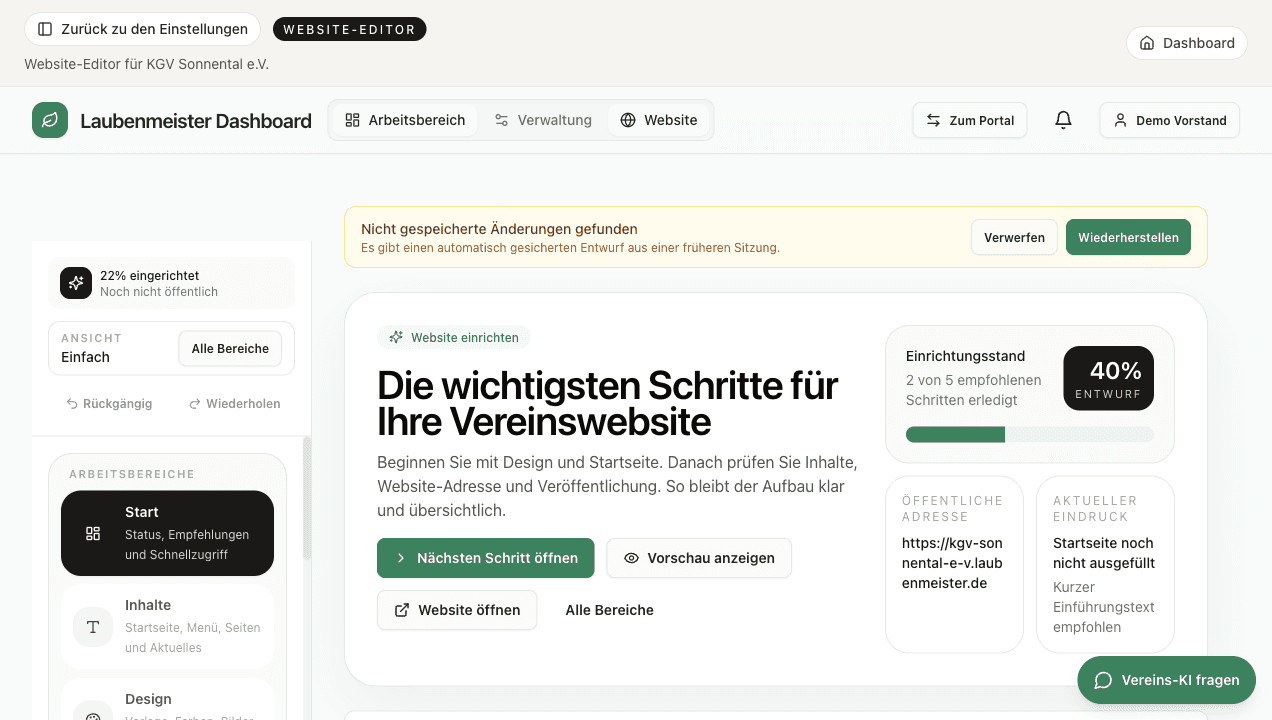
Task: Click the heading Nicht gespeicherte Änderungen gefunden
Action: pyautogui.click(x=499, y=229)
